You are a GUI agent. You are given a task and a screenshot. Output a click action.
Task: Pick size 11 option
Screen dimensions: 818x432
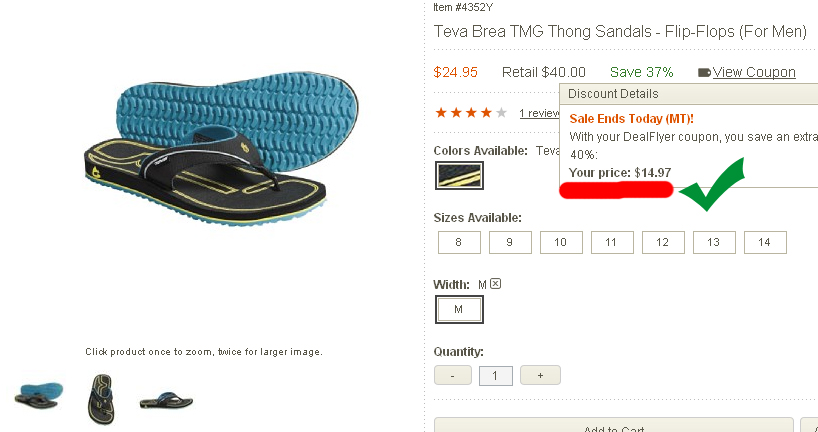pos(612,243)
